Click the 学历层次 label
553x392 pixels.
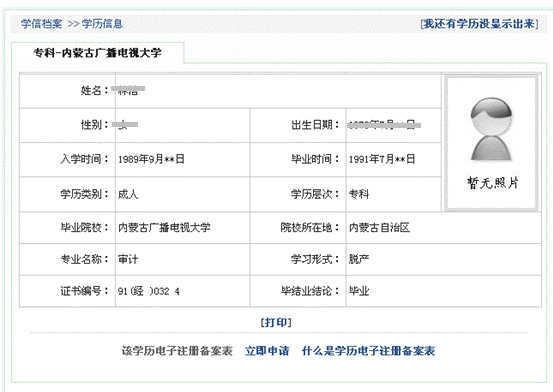click(315, 194)
